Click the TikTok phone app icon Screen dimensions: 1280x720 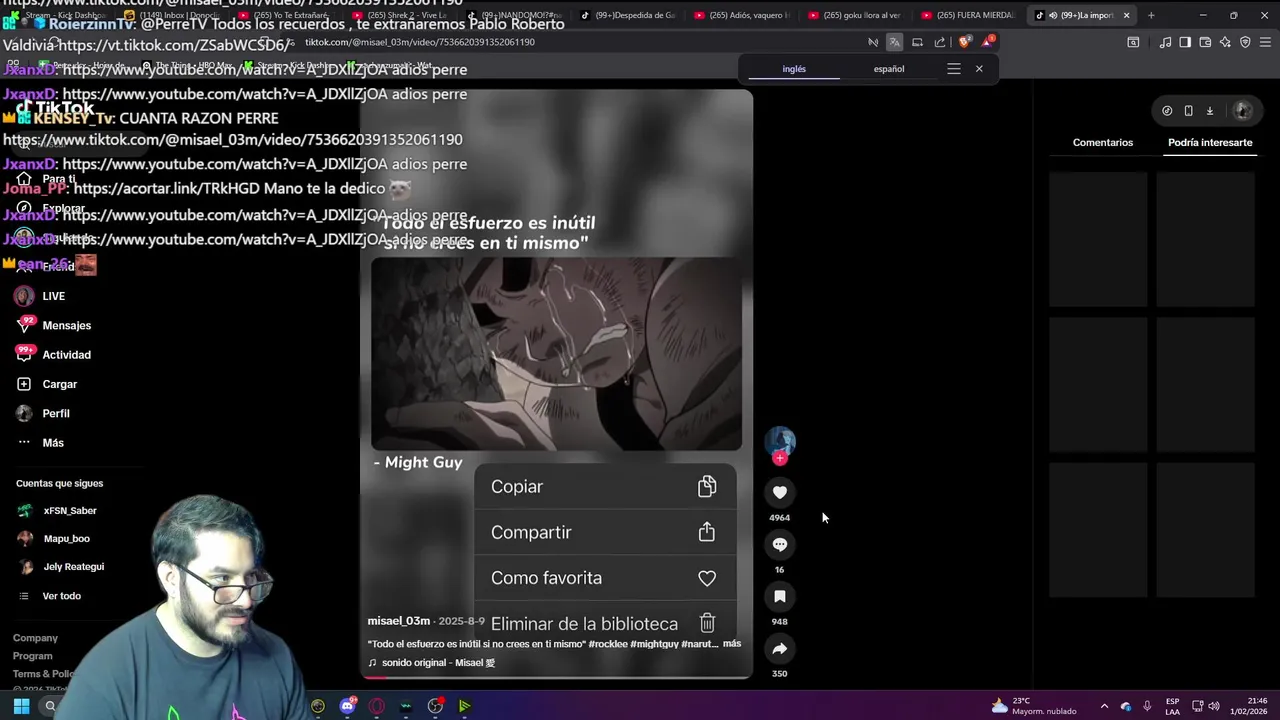(1188, 111)
